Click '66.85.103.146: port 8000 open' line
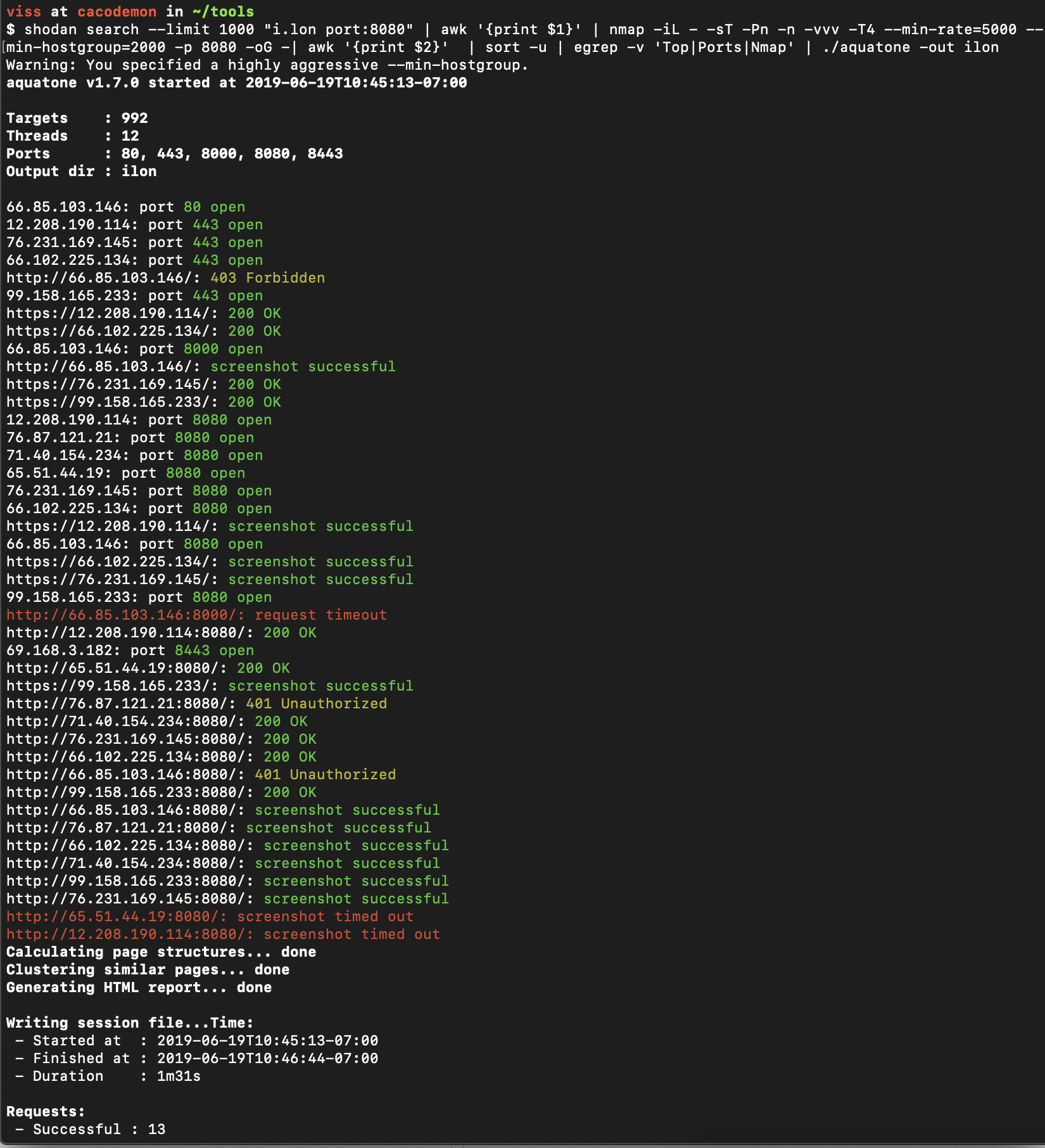Image resolution: width=1045 pixels, height=1148 pixels. (135, 348)
